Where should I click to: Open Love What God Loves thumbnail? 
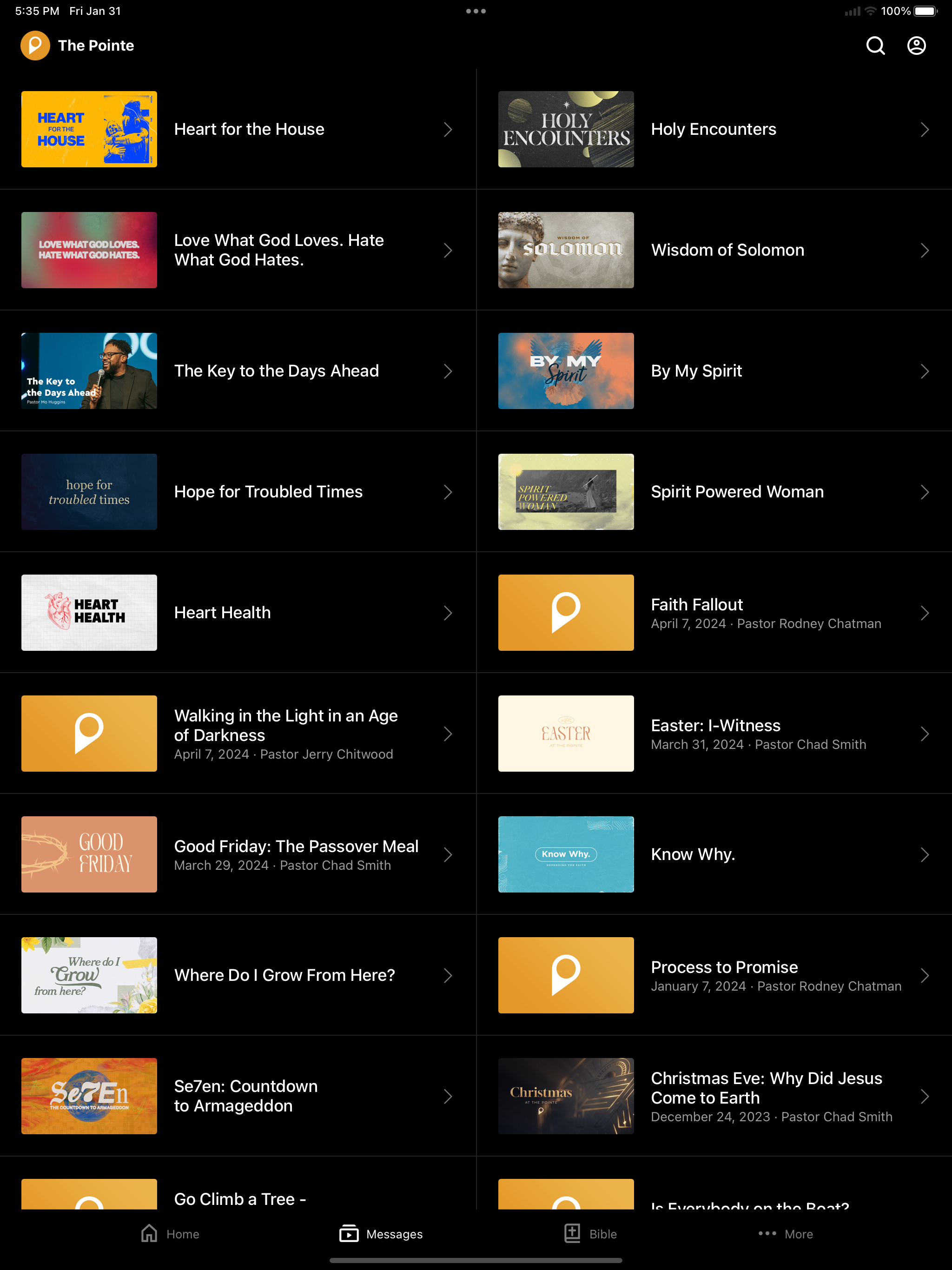point(89,250)
